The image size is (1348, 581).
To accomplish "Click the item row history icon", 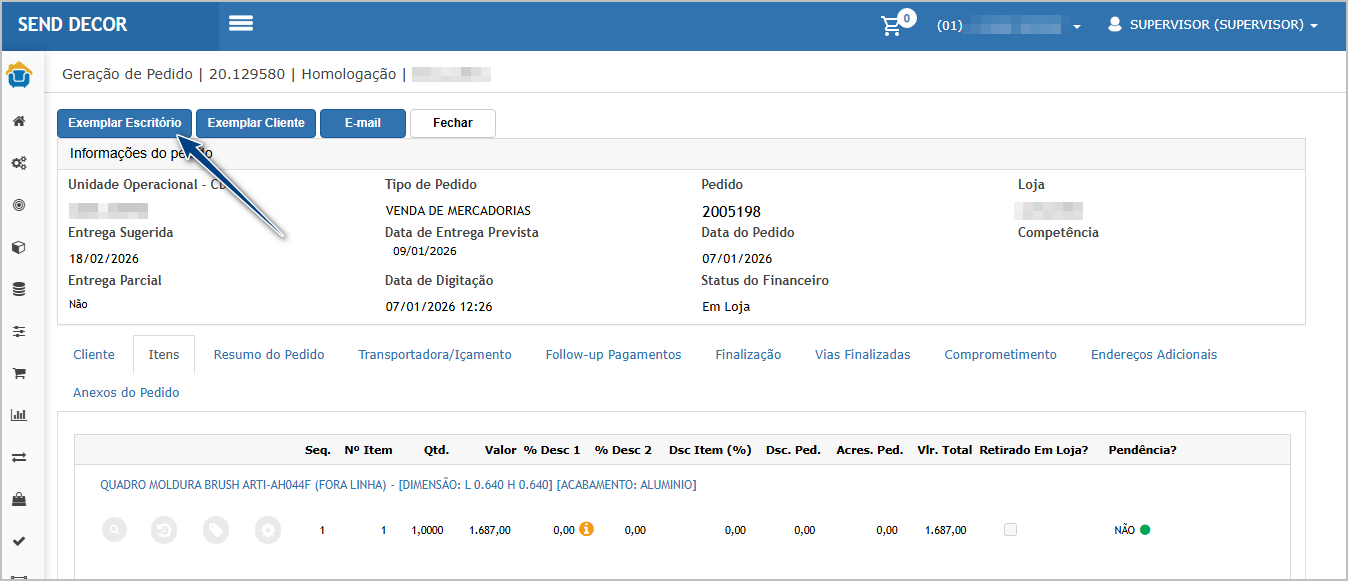I will tap(165, 530).
